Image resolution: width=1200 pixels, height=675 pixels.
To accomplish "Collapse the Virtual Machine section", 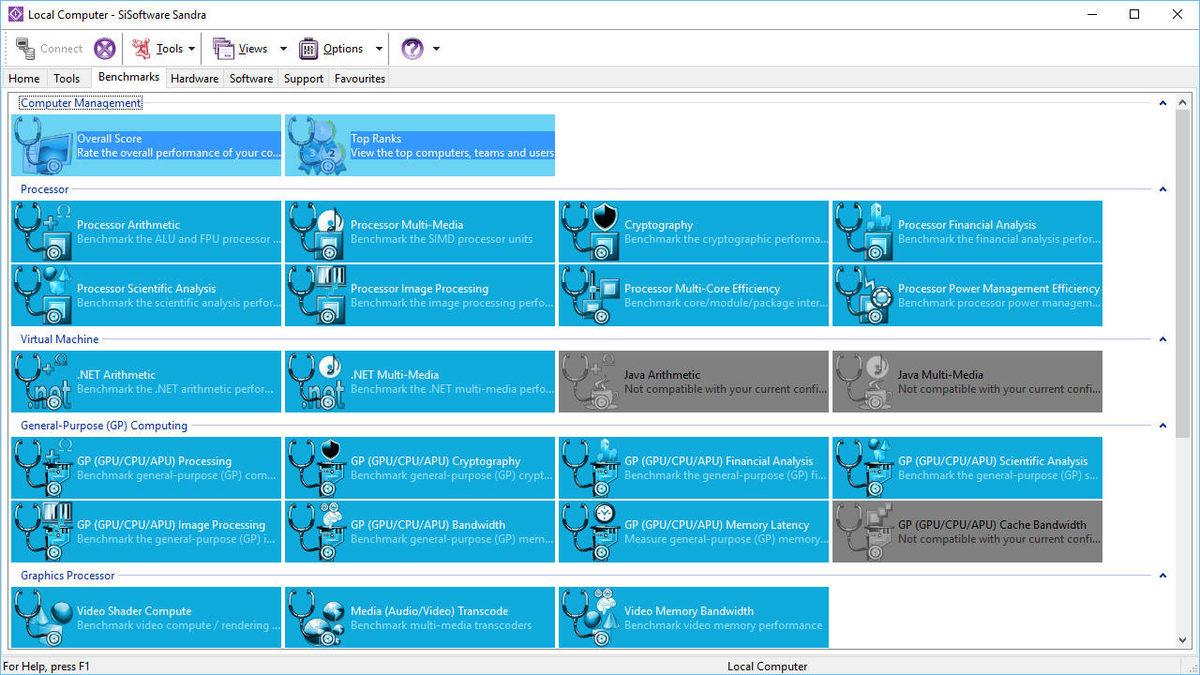I will pyautogui.click(x=1163, y=339).
